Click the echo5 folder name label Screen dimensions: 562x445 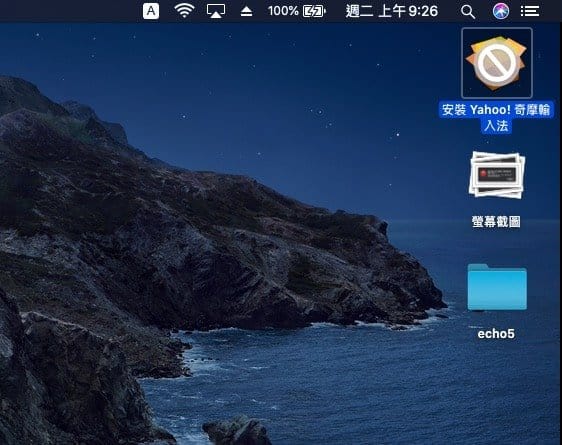click(x=496, y=334)
